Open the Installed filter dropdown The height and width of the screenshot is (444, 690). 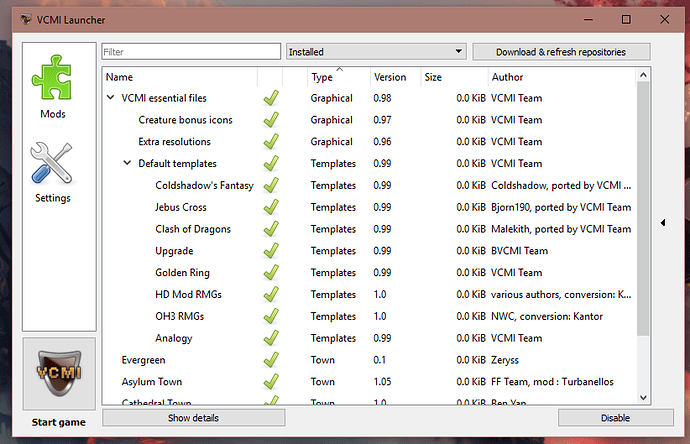[x=376, y=51]
